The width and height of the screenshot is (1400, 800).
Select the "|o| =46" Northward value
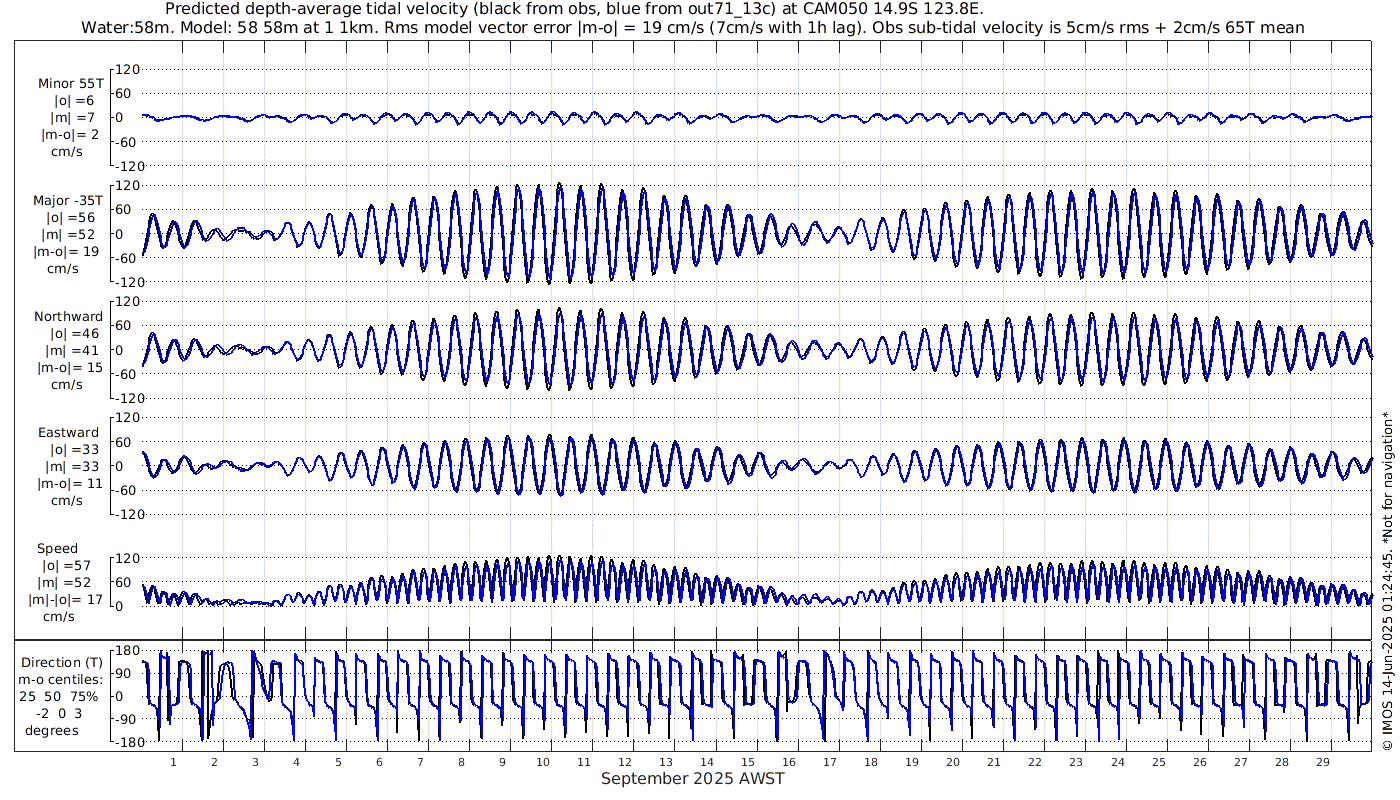point(76,334)
